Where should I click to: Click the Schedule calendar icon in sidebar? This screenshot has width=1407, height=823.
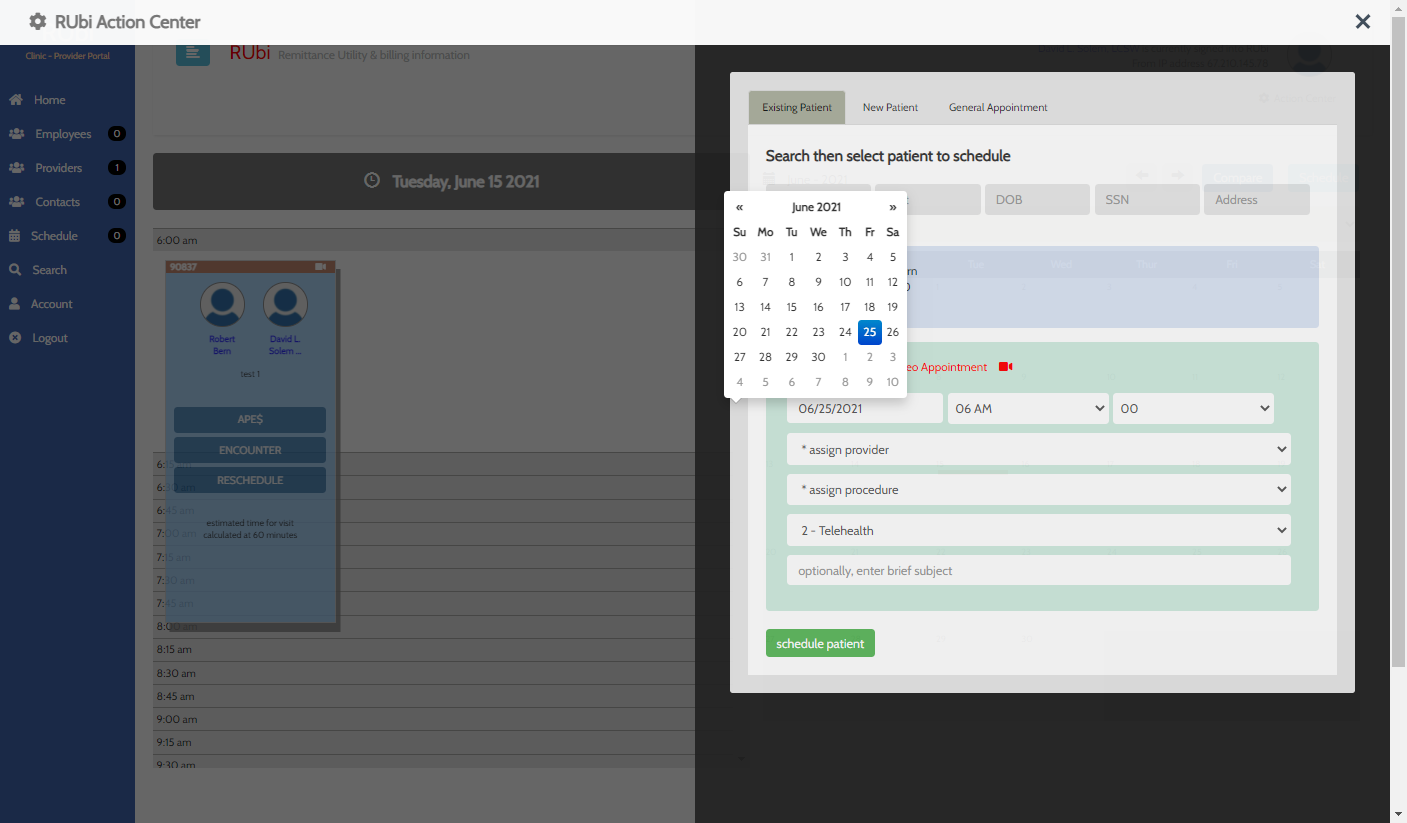click(15, 236)
